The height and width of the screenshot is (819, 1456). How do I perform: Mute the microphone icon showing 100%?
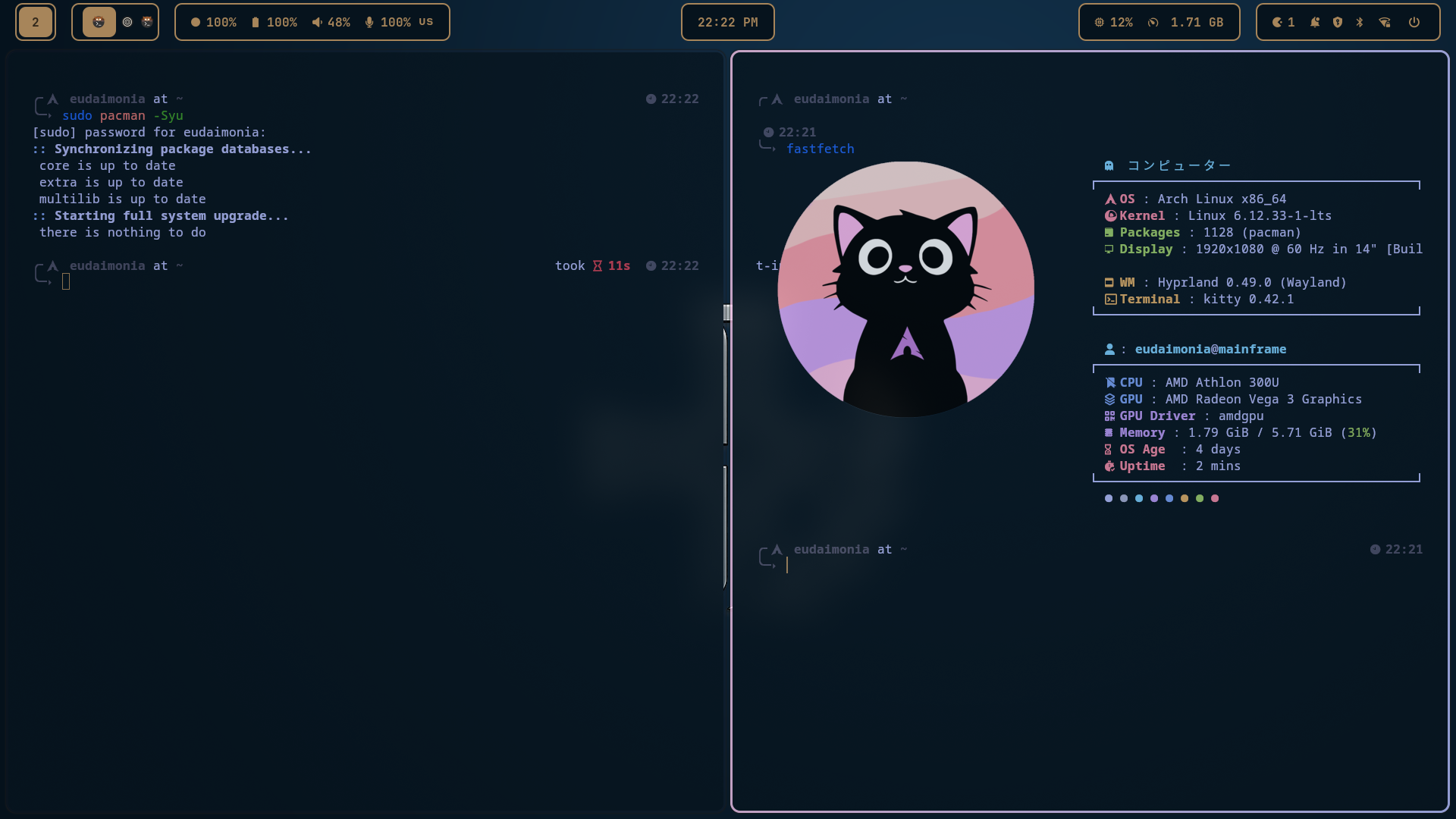pyautogui.click(x=369, y=22)
